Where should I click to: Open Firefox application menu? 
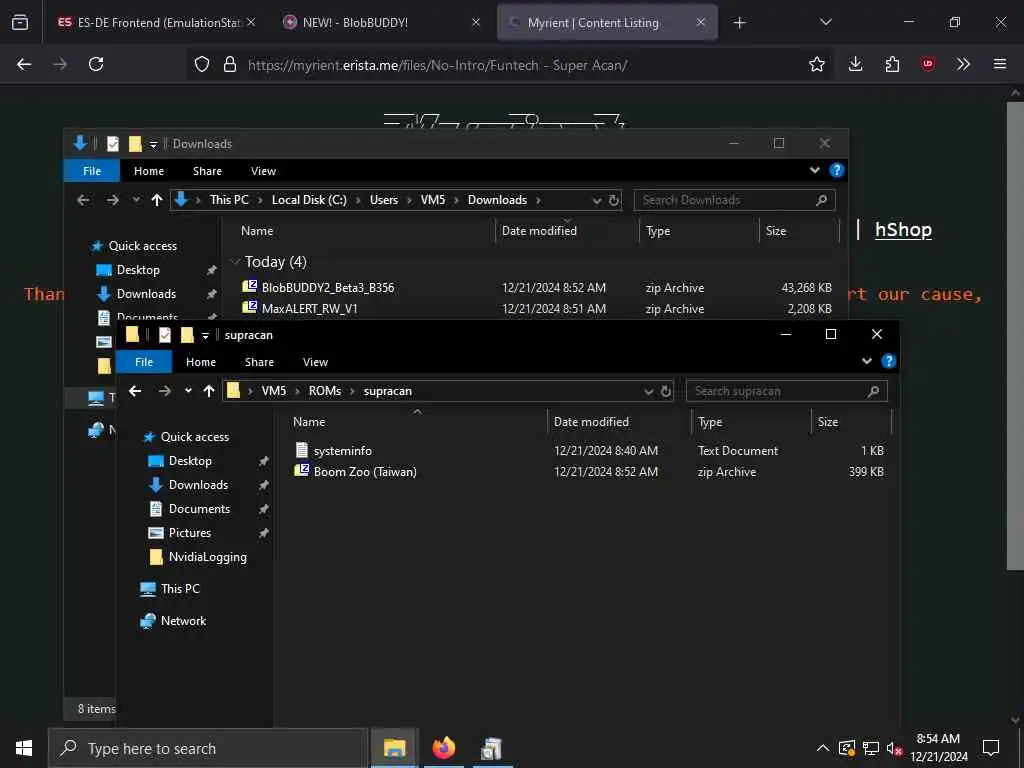[1000, 64]
